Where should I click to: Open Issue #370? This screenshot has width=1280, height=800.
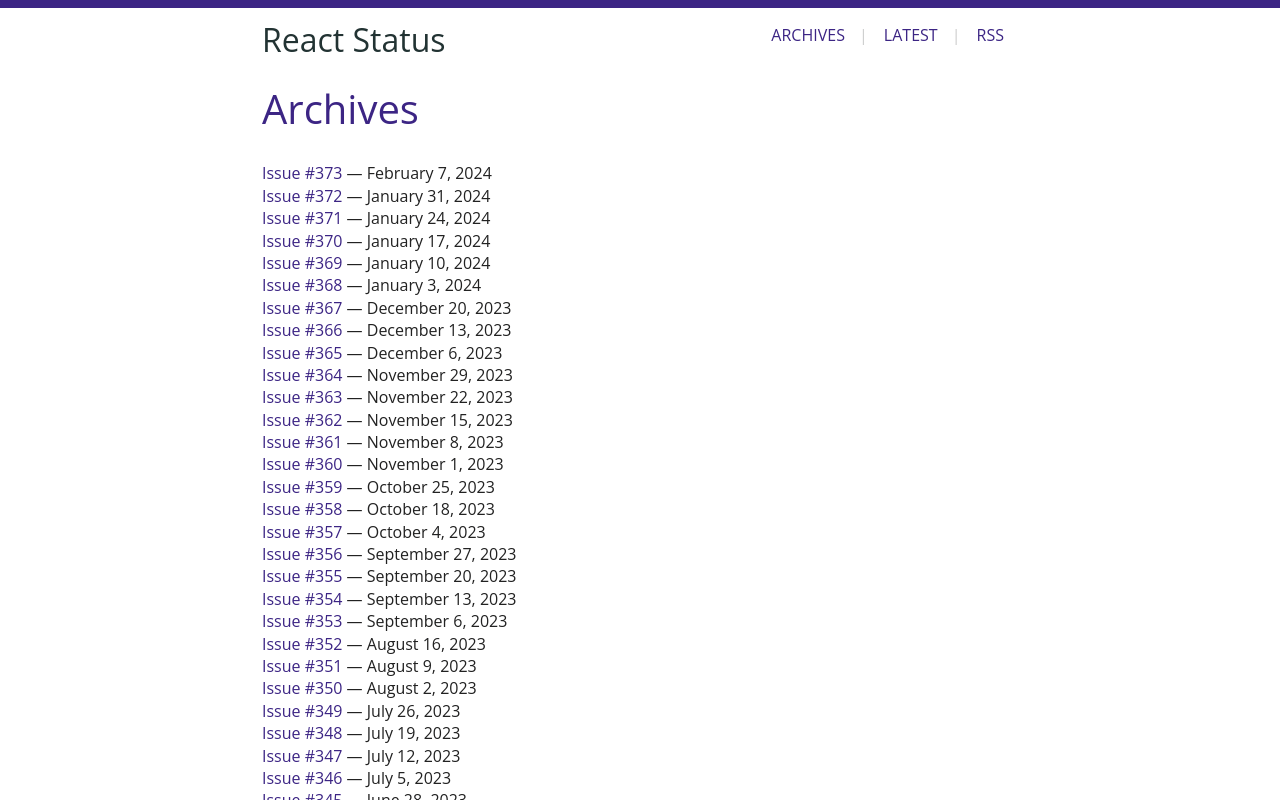[302, 241]
